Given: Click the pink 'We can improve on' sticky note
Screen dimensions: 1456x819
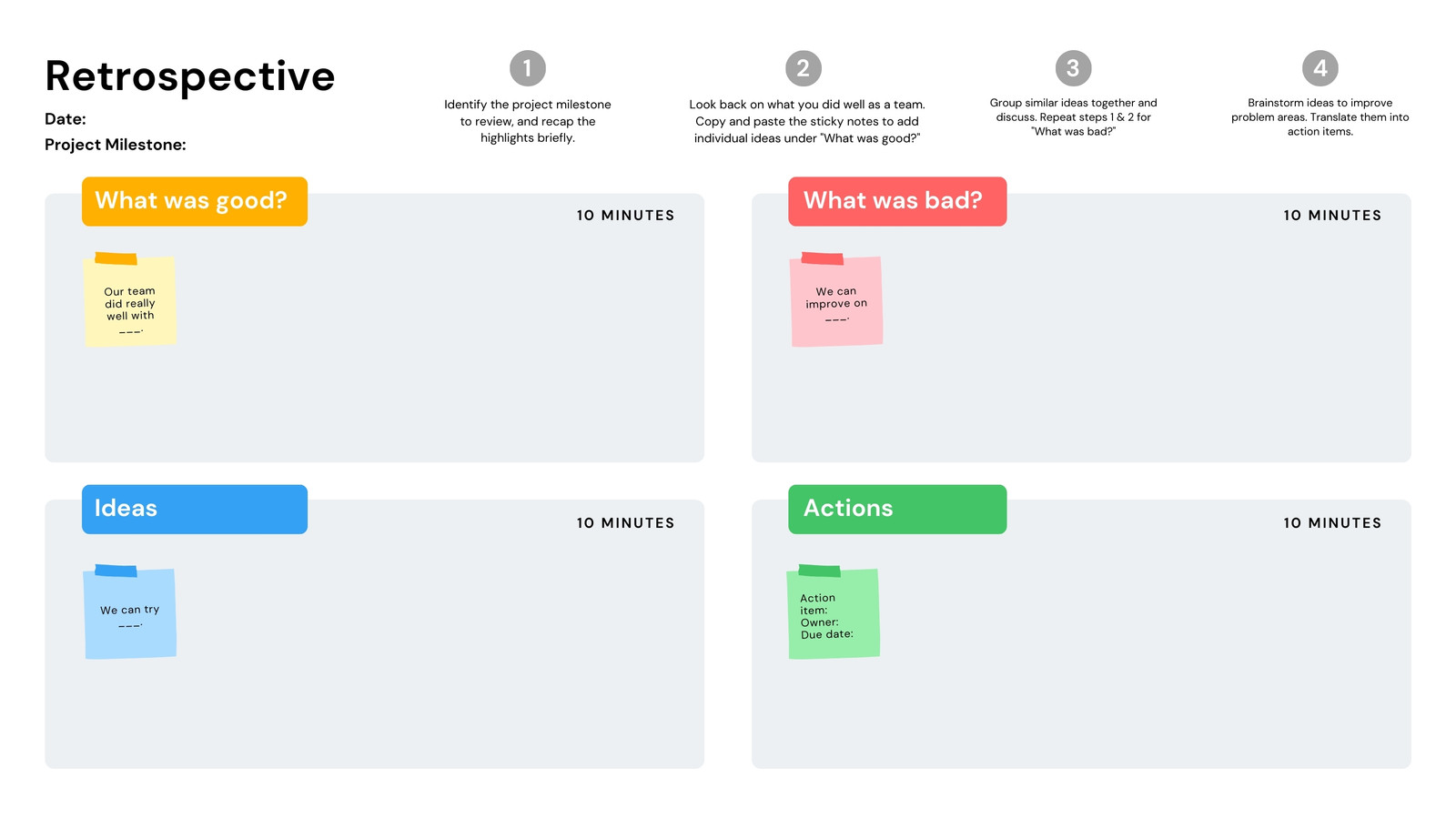Looking at the screenshot, I should (x=836, y=300).
